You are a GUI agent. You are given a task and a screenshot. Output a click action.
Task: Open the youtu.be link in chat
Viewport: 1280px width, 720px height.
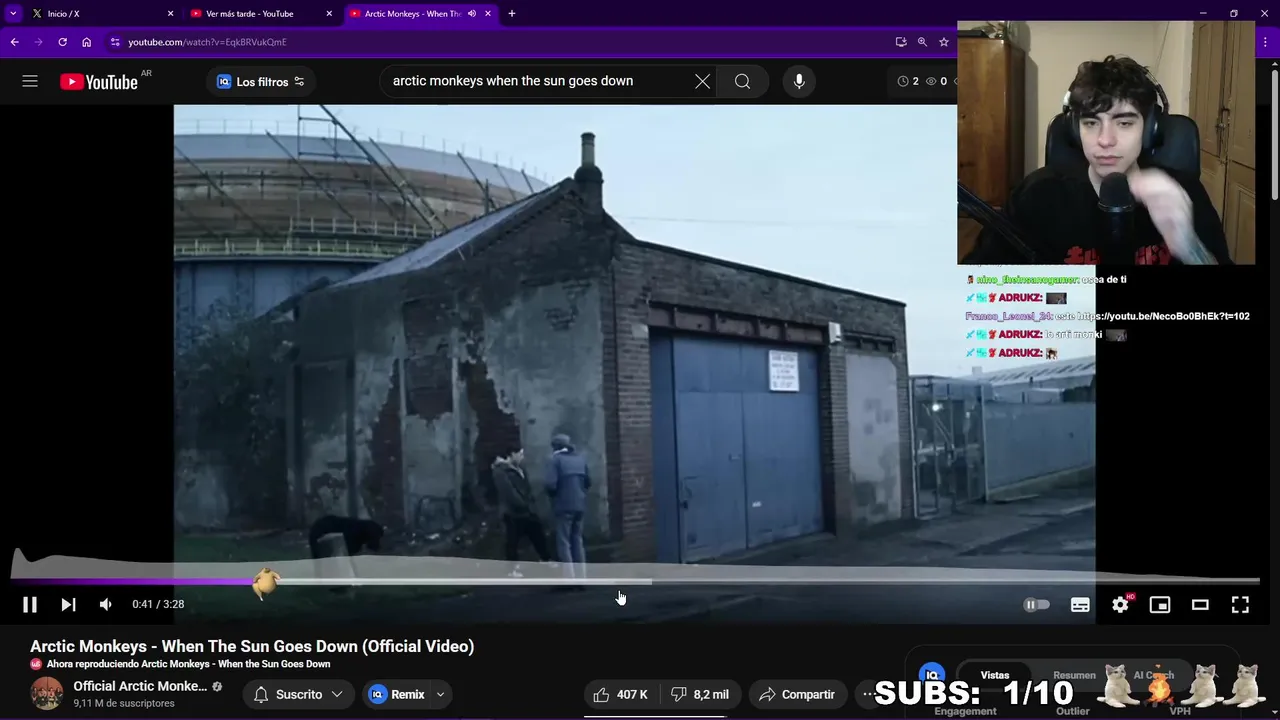pos(1163,316)
